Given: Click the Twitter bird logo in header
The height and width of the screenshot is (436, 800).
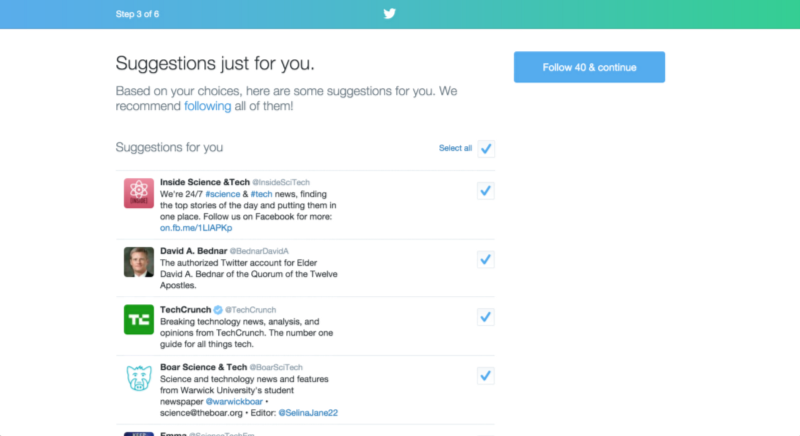Looking at the screenshot, I should (x=389, y=14).
